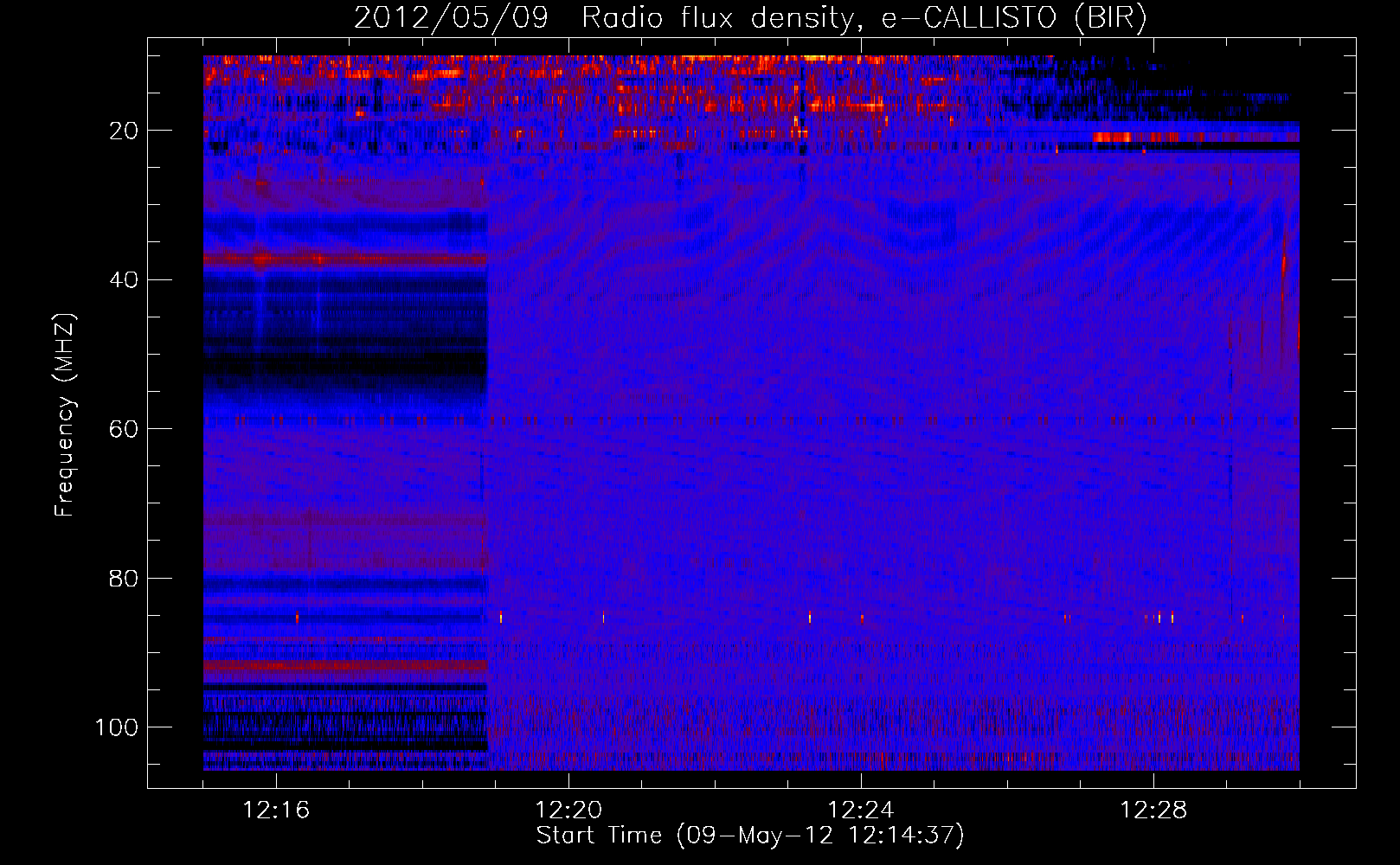Click the 60 MHz frequency tick label
Screen dimensions: 1400x865
click(124, 429)
